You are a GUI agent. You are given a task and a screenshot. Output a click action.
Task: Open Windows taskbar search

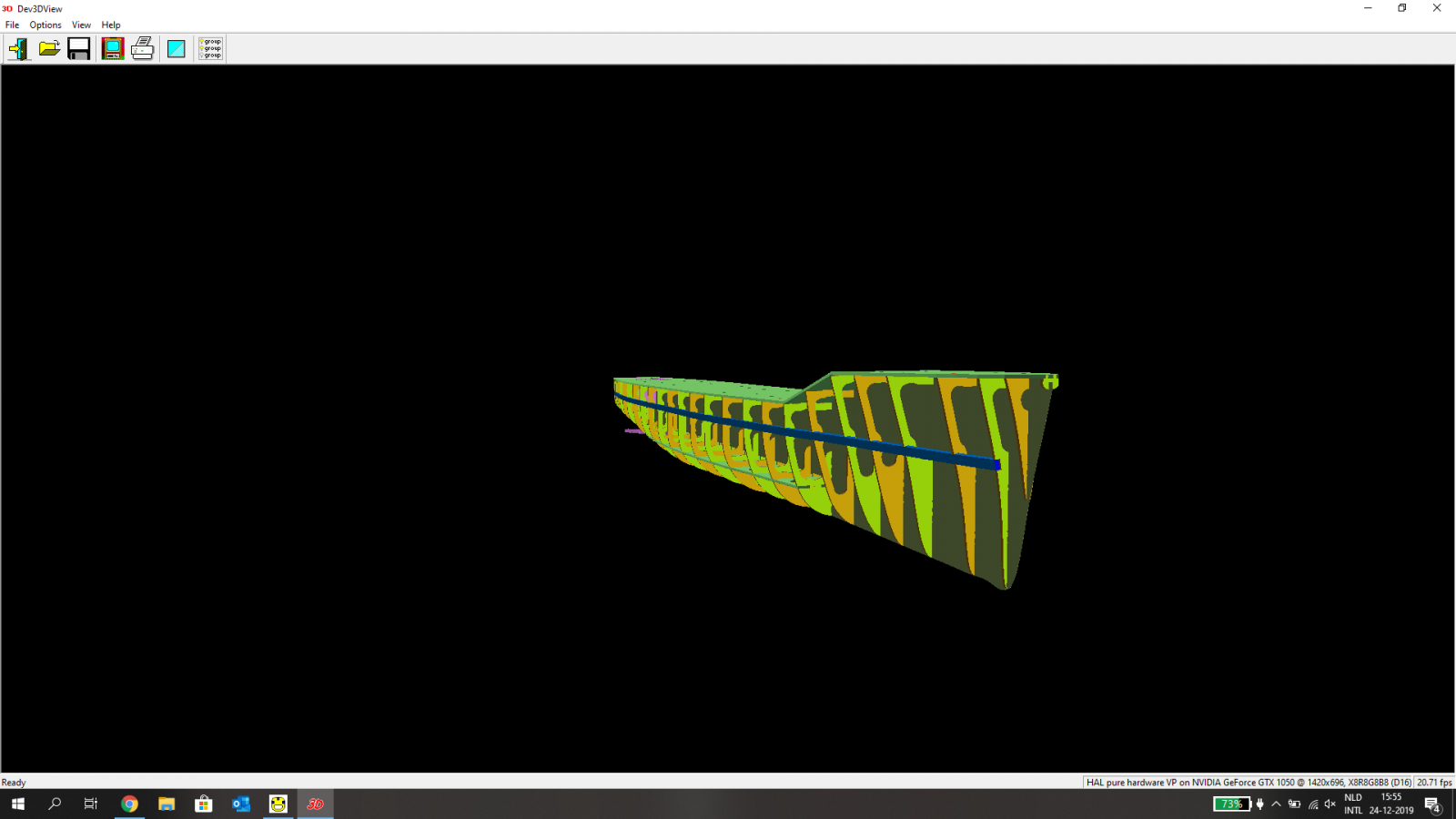point(55,804)
